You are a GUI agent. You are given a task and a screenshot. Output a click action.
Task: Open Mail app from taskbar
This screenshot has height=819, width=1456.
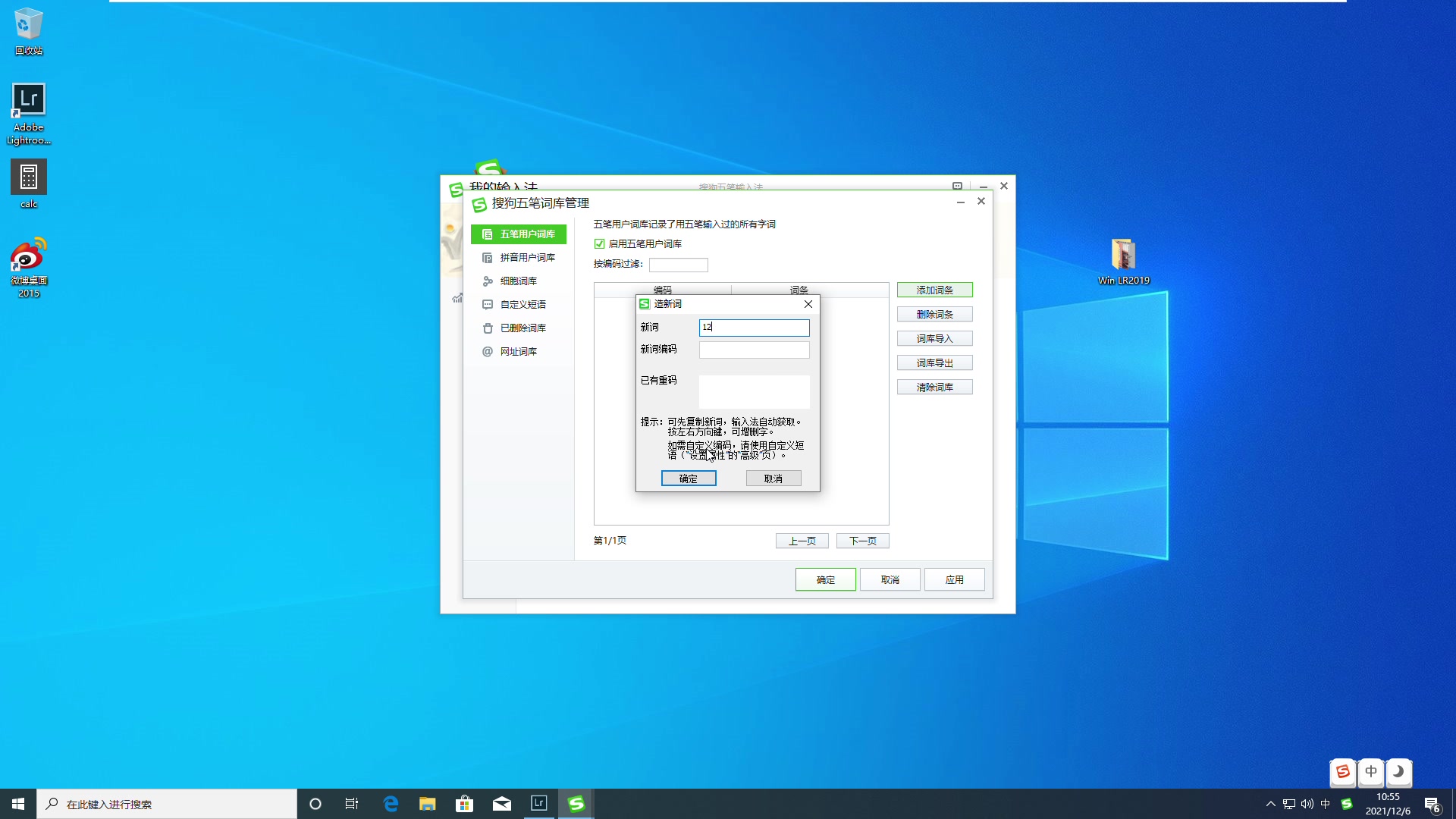click(502, 804)
